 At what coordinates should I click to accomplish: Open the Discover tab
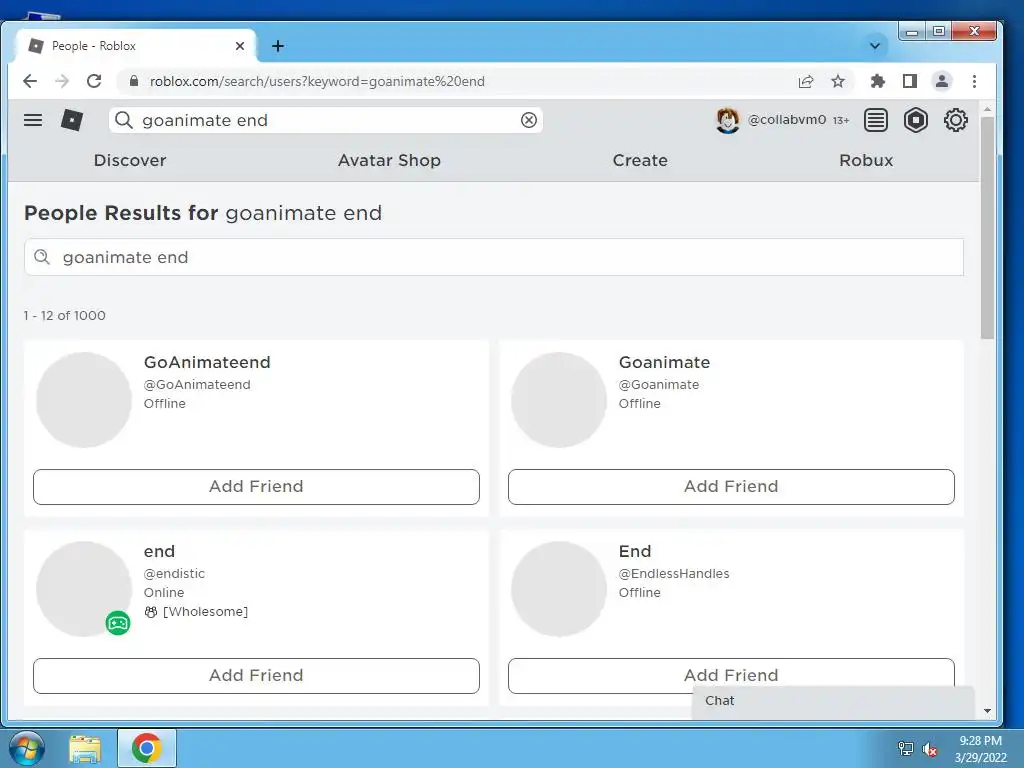[130, 161]
